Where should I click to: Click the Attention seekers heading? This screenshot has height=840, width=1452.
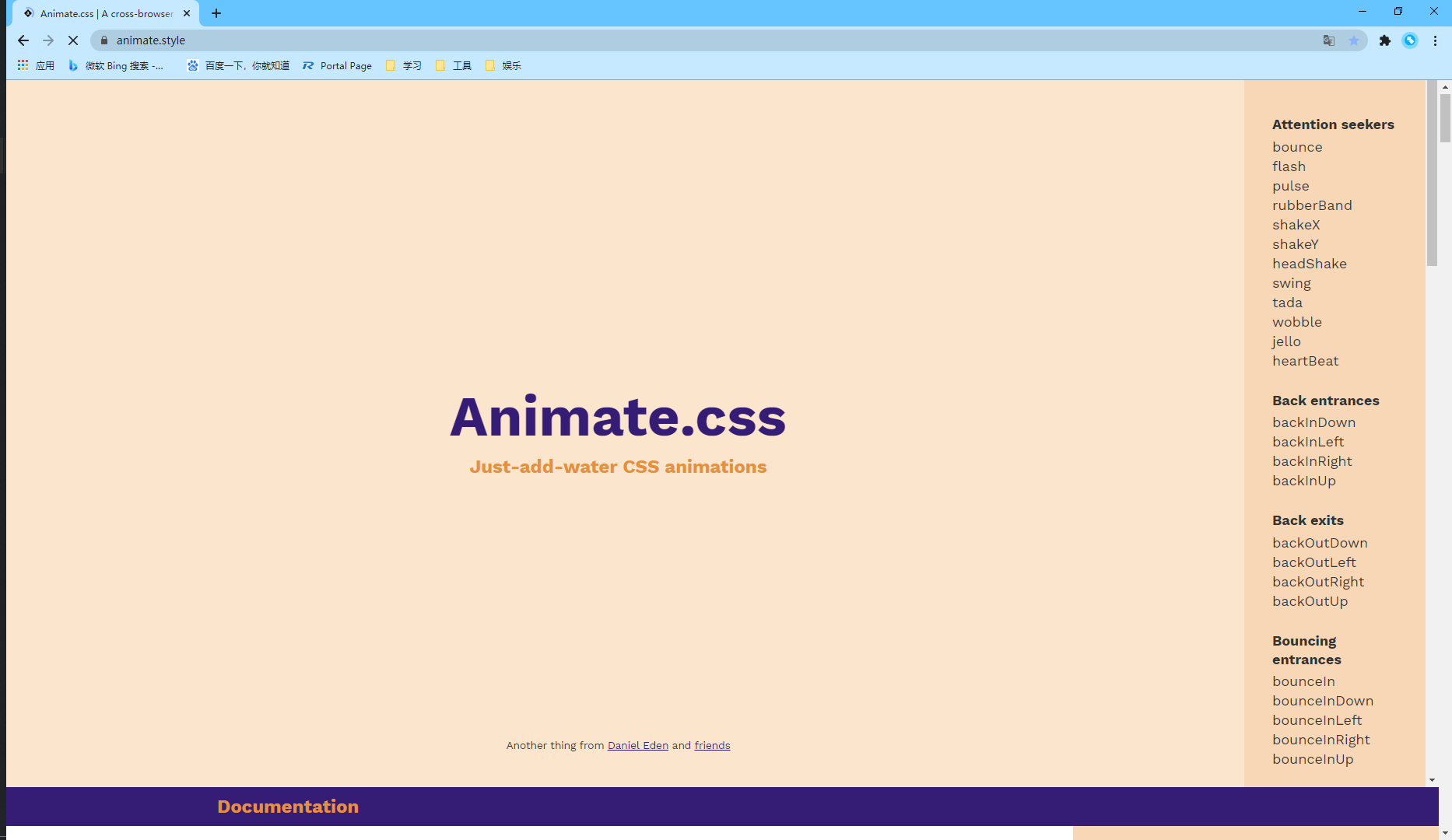coord(1333,124)
